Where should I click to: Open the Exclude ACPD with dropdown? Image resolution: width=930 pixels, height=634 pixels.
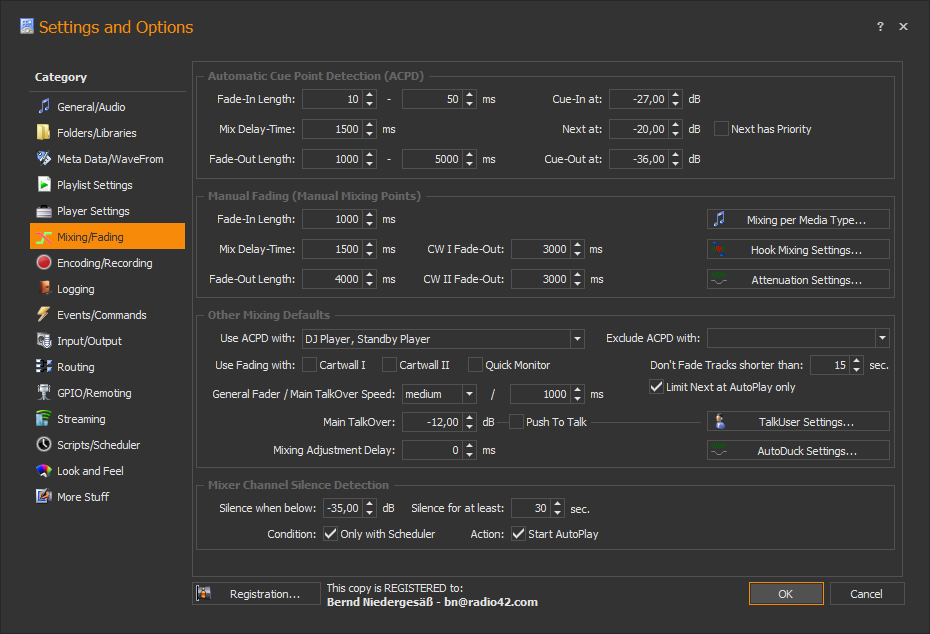[x=881, y=339]
